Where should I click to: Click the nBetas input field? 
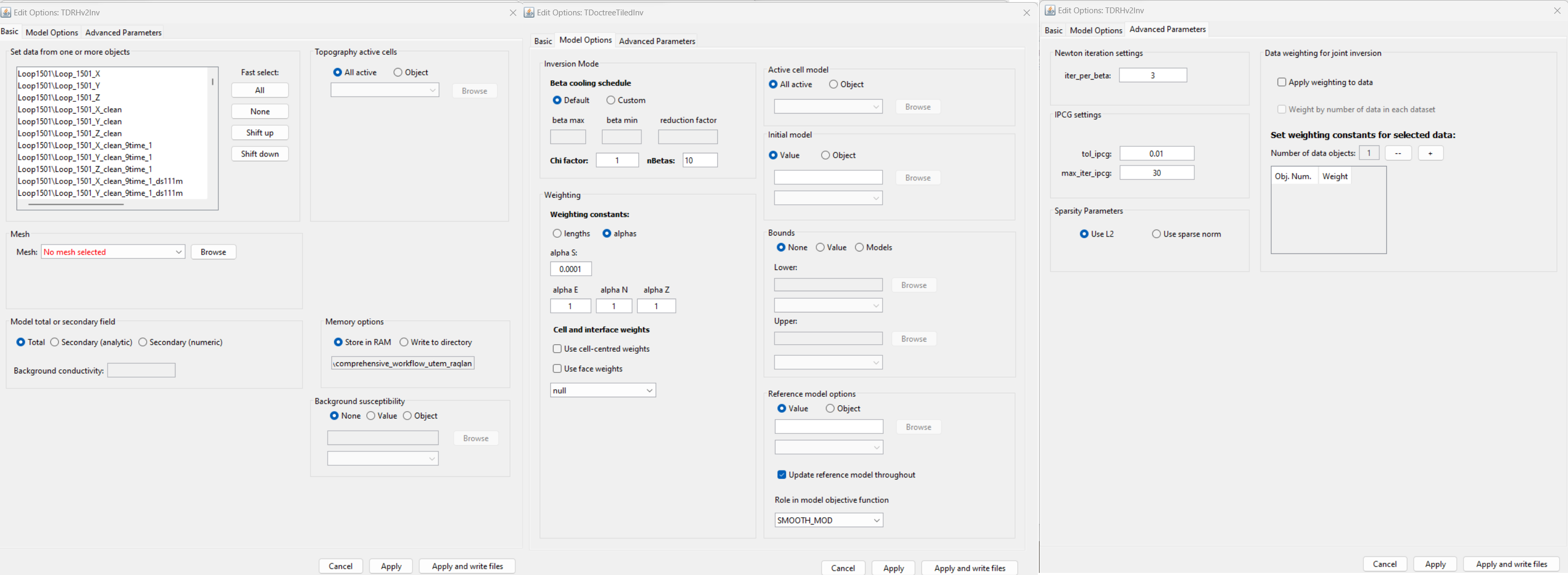coord(700,161)
